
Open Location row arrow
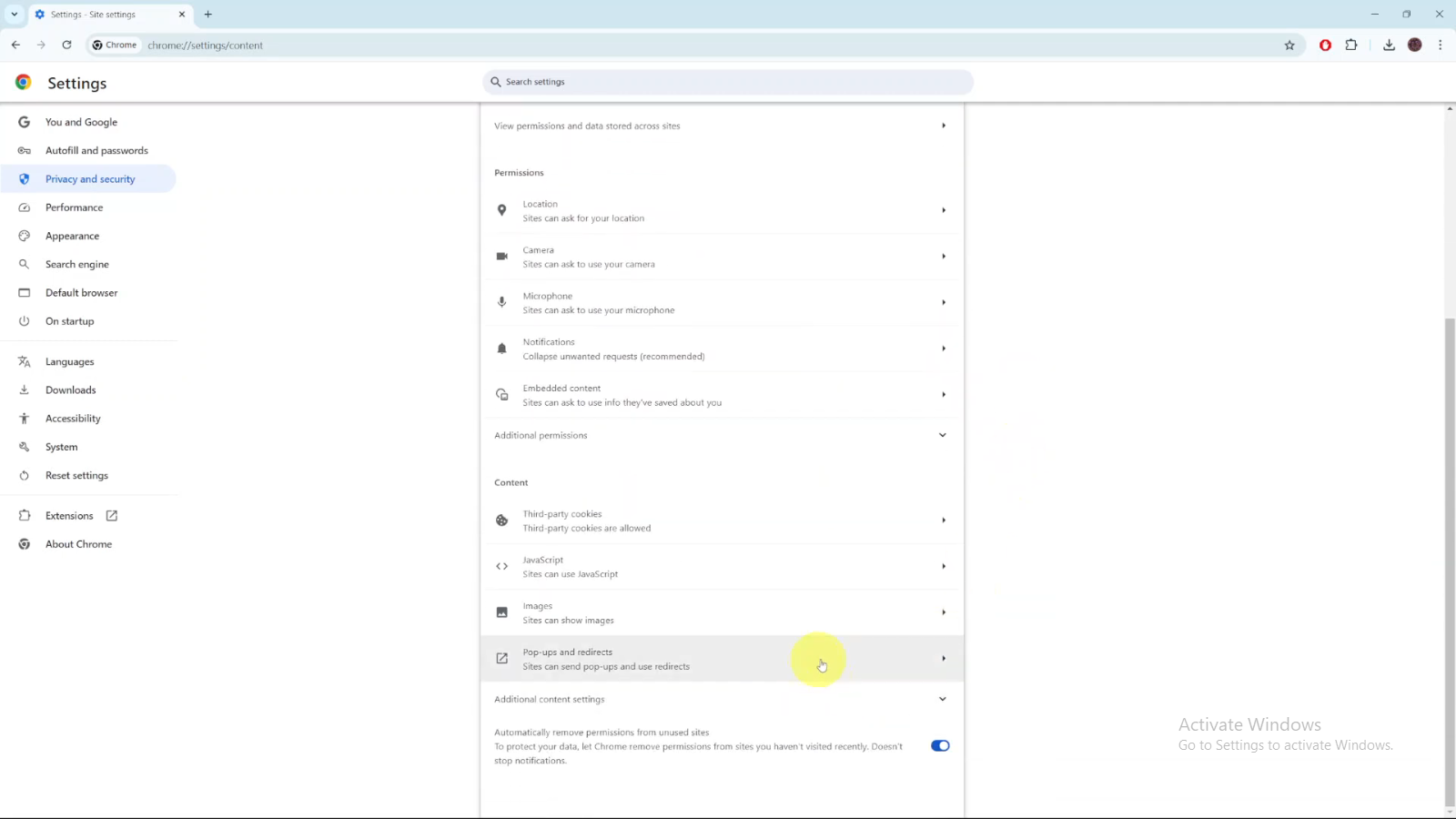pyautogui.click(x=944, y=210)
